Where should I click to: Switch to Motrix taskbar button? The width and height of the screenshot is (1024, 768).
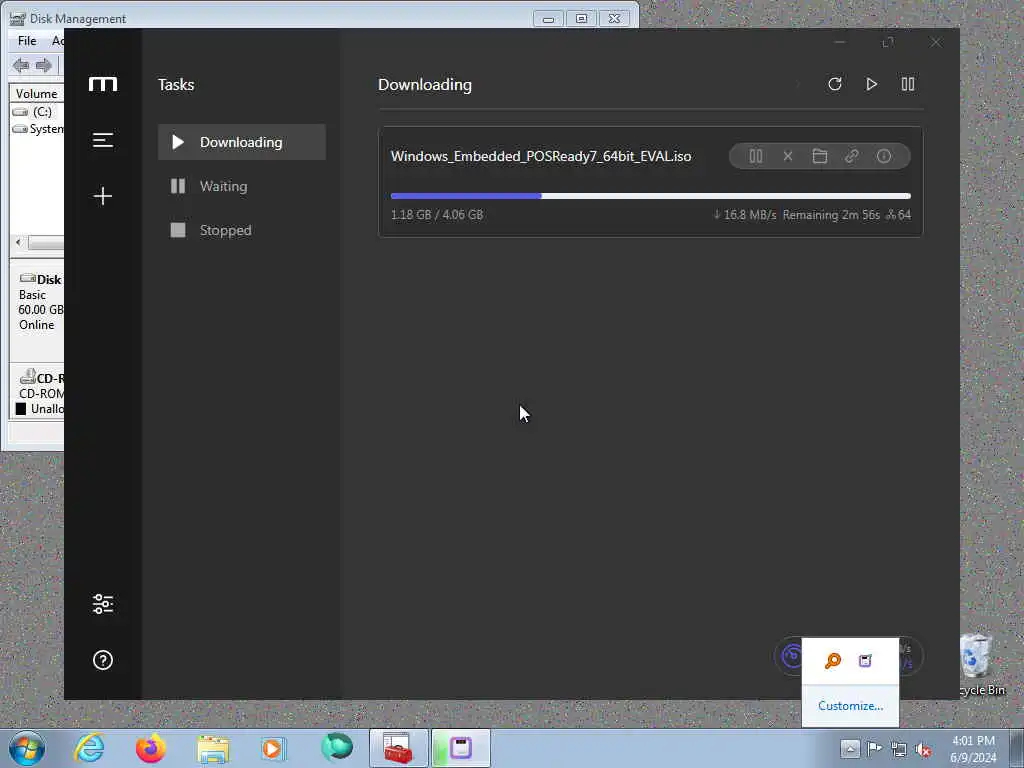click(460, 748)
